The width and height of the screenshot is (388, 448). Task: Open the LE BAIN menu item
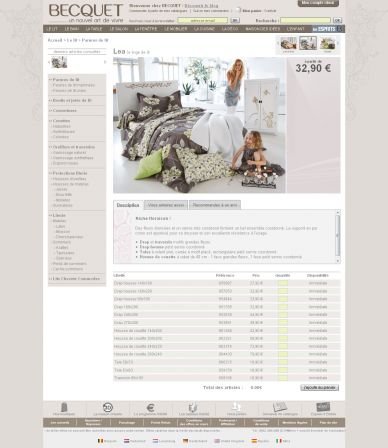click(x=72, y=29)
